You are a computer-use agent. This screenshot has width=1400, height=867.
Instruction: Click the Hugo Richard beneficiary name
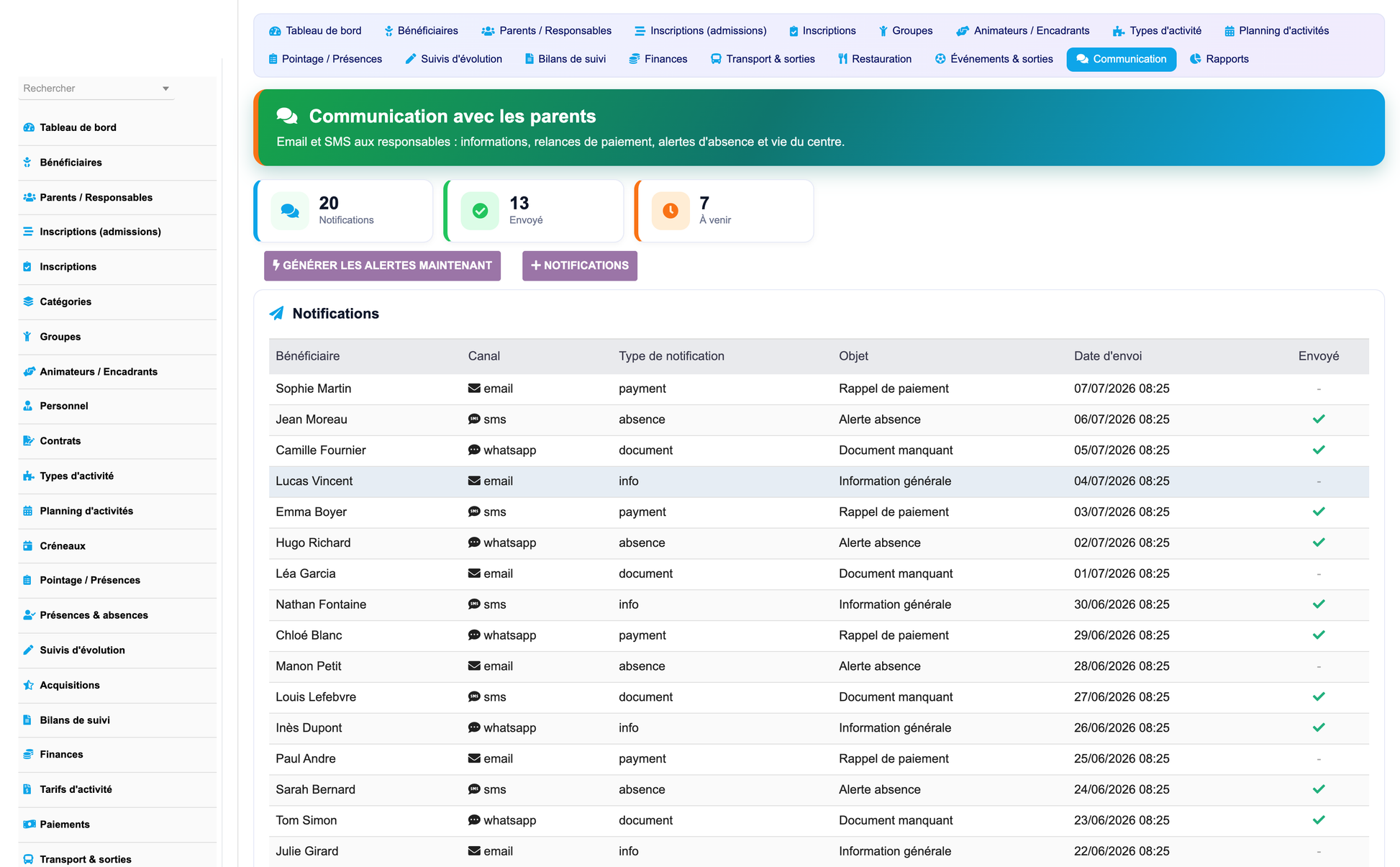click(313, 543)
